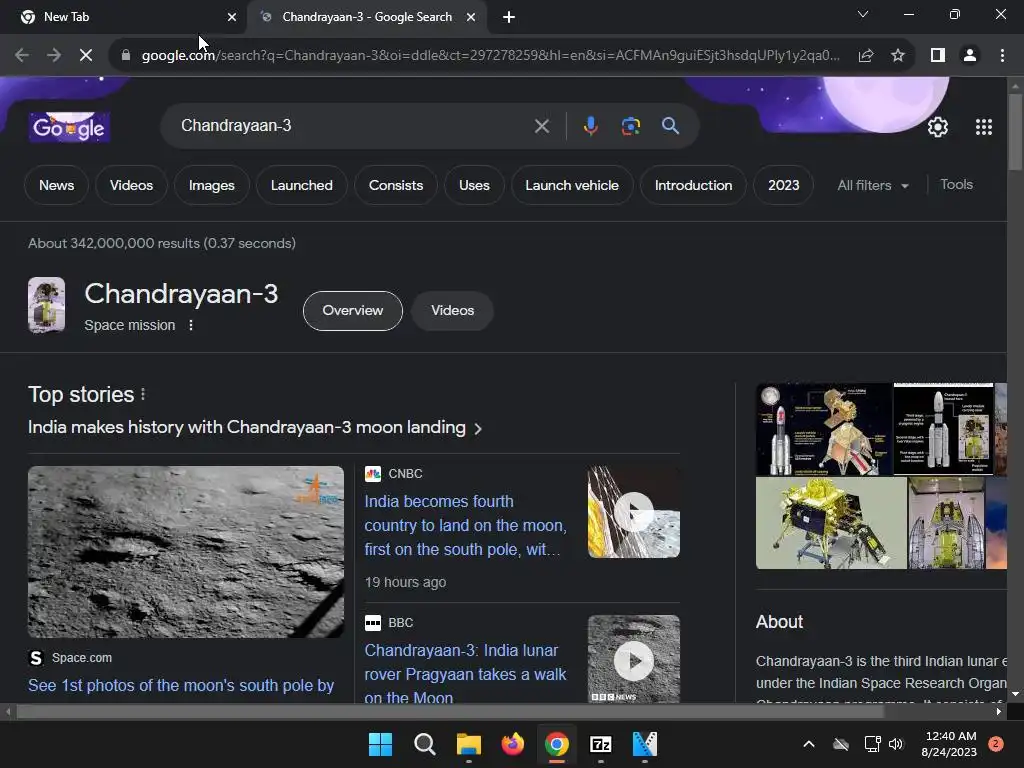
Task: Open Top stories options menu
Action: 143,394
